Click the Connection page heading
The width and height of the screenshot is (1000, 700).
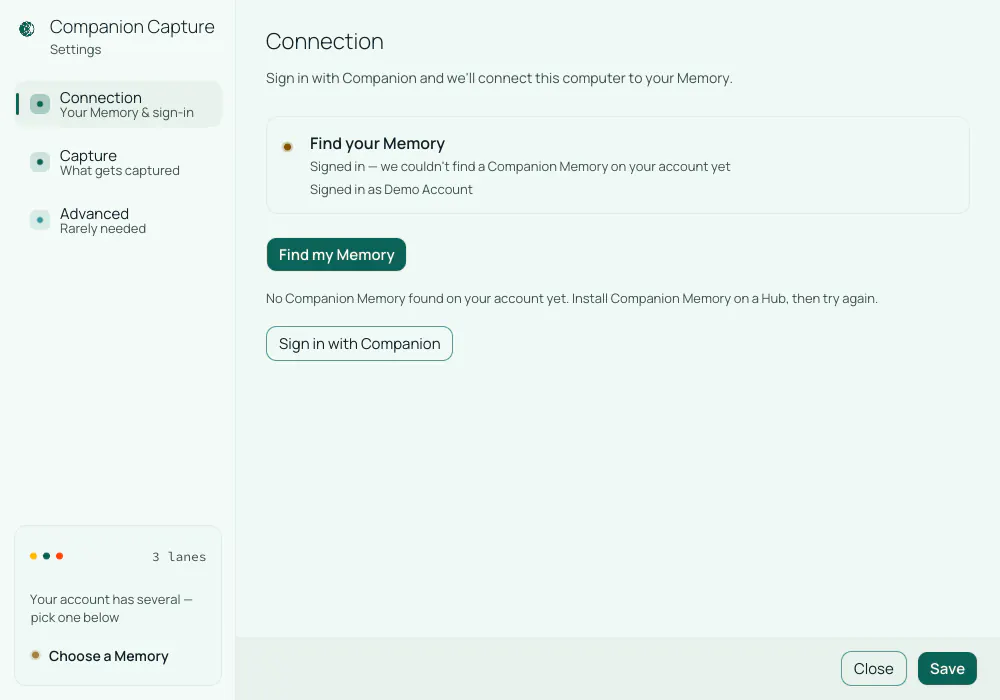[325, 41]
